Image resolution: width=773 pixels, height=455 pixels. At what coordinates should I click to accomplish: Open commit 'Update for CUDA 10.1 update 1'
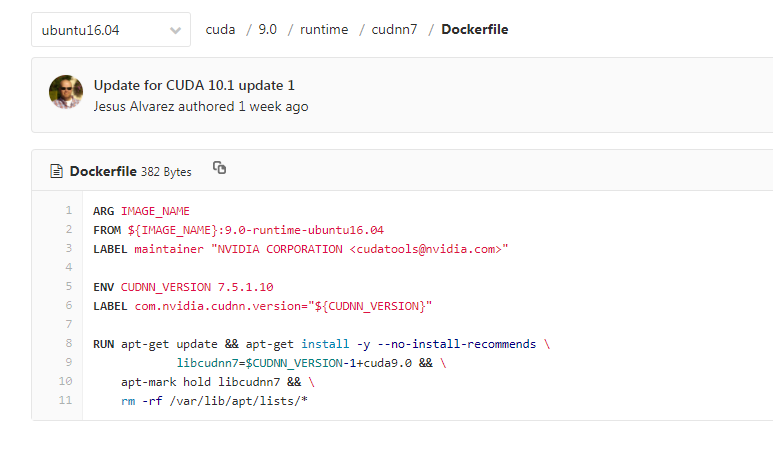[x=194, y=85]
